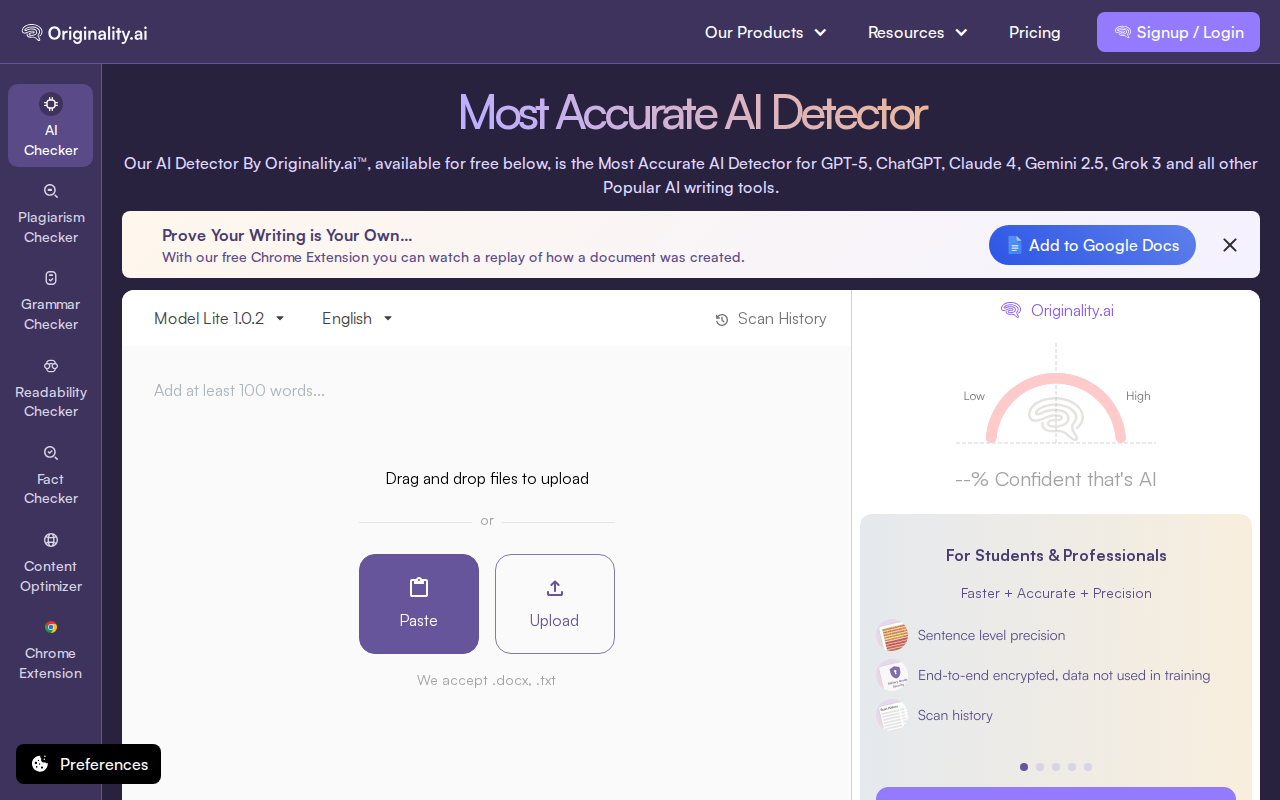Click 'Faster + Accurate + Precision' text
The height and width of the screenshot is (800, 1280).
point(1056,593)
